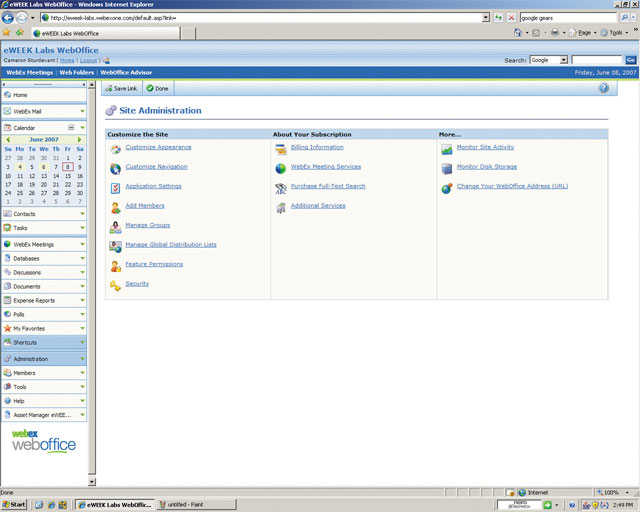This screenshot has height=512, width=640.
Task: Click the WebEx Meeting Services ball icon
Action: [x=281, y=168]
